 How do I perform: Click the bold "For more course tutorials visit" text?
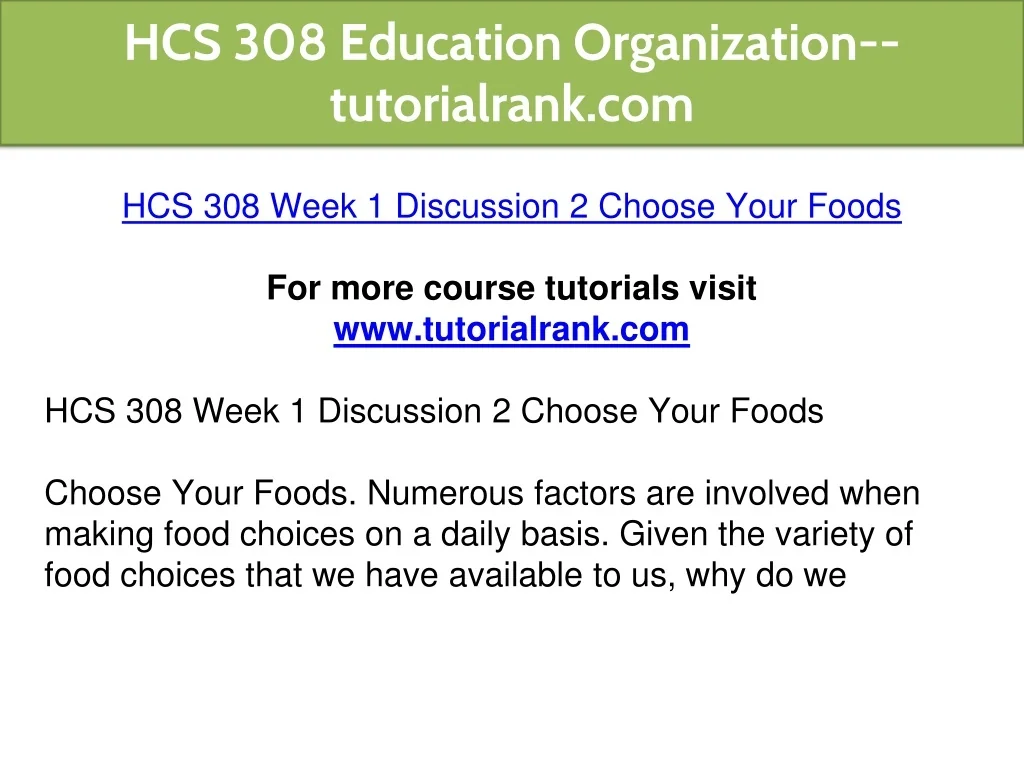tap(511, 289)
